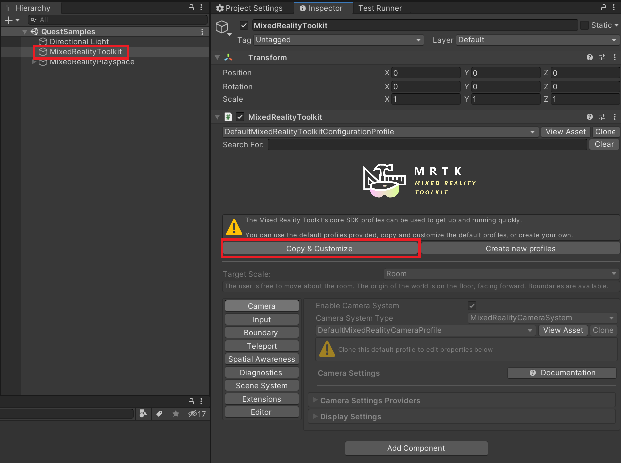Enable the Static checkbox
The image size is (621, 463).
point(585,25)
